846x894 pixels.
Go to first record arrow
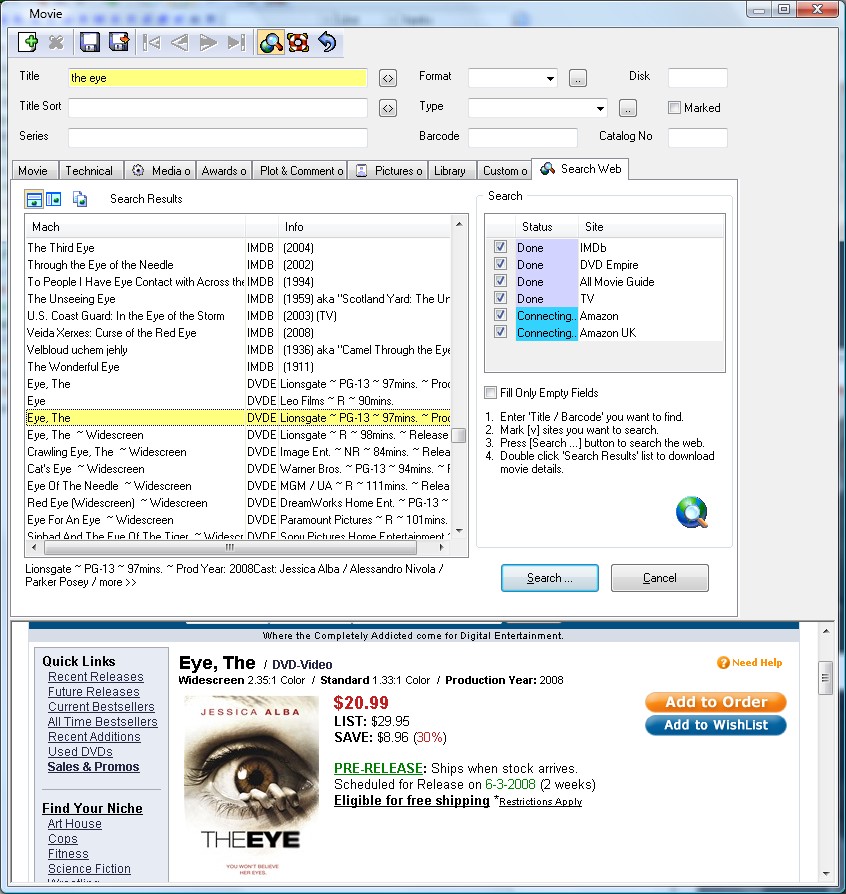(x=151, y=43)
